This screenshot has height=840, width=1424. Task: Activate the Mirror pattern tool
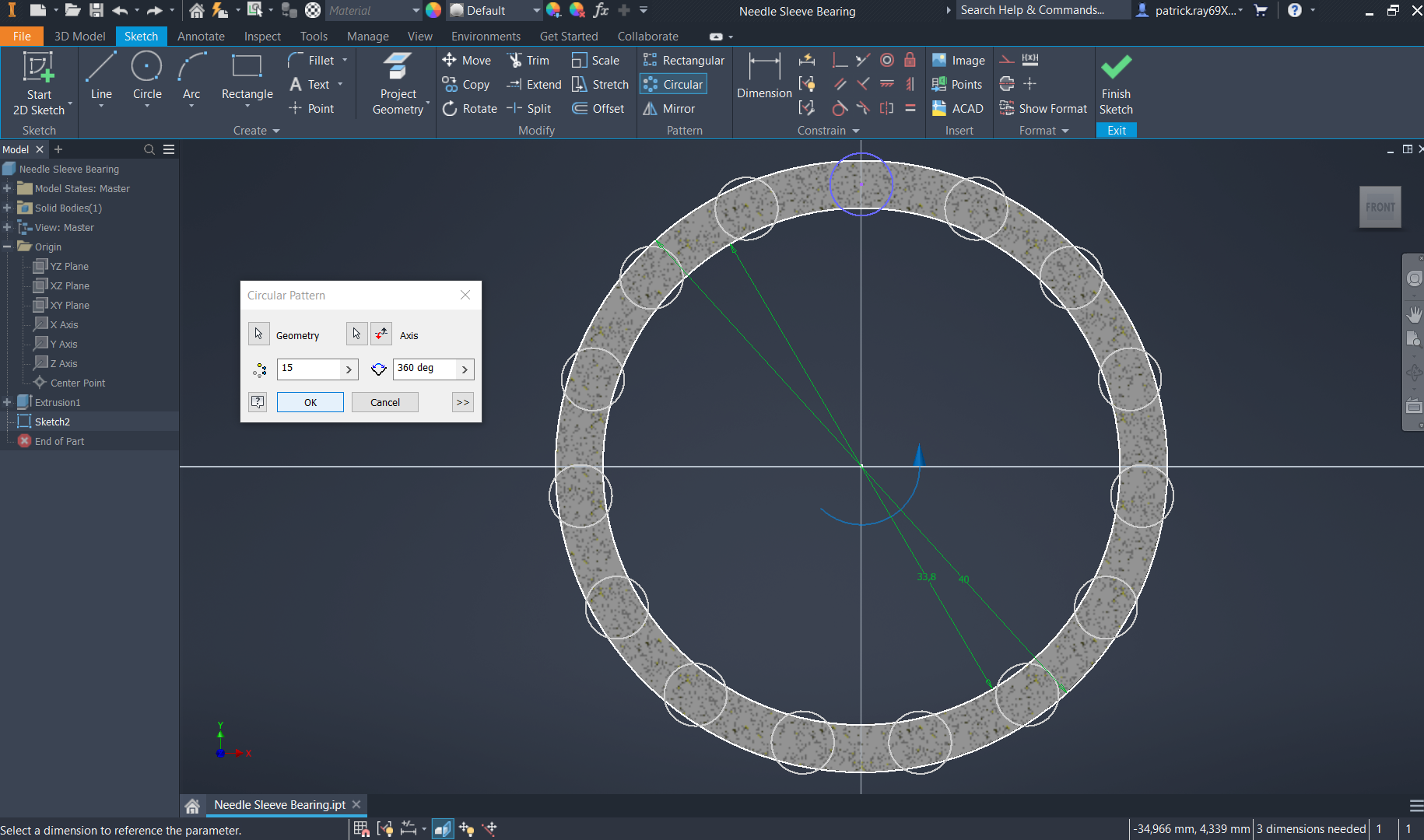tap(669, 109)
